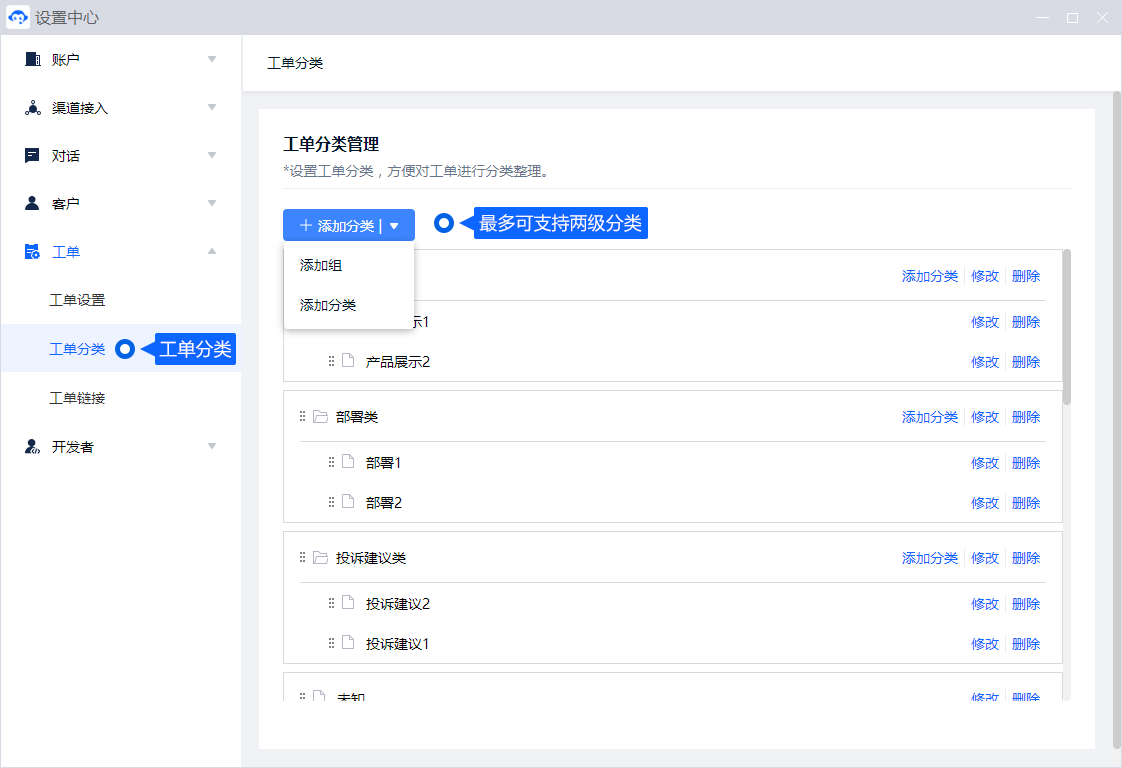1122x768 pixels.
Task: Click the 渠道接入 network icon
Action: pos(32,108)
